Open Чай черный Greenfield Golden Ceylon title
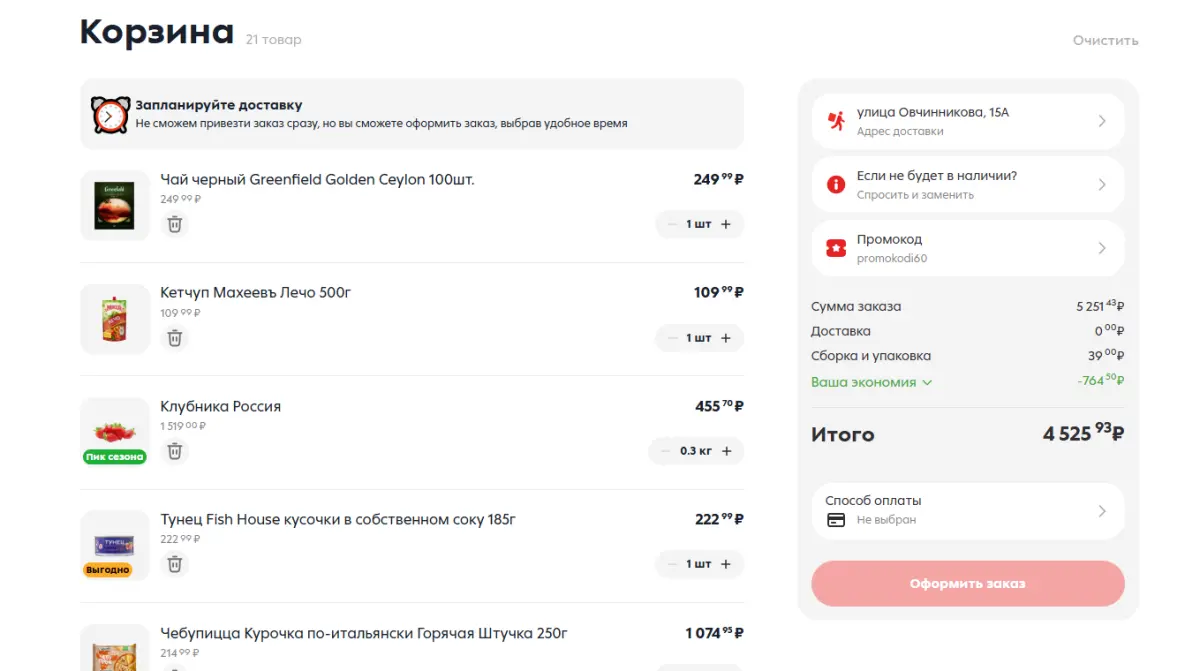This screenshot has width=1200, height=671. [x=317, y=180]
